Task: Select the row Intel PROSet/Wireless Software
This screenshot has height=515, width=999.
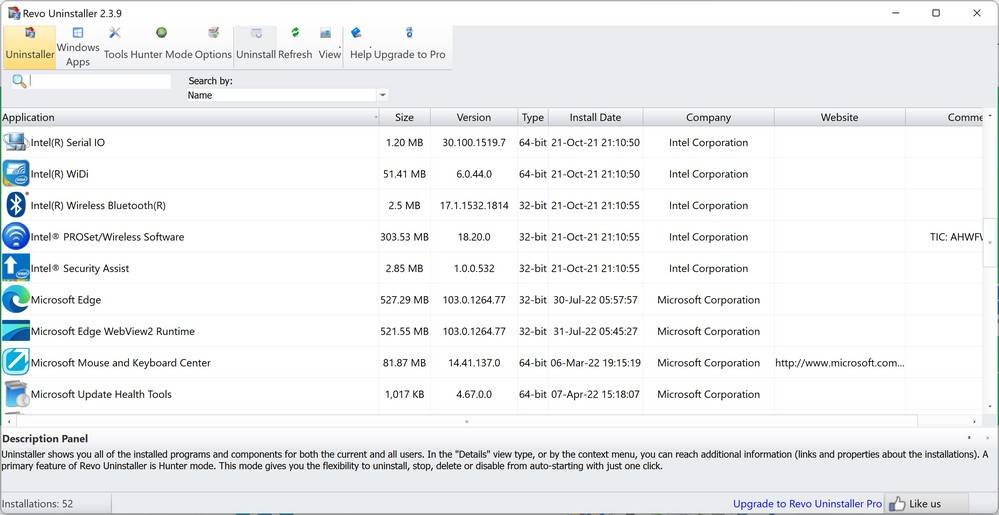Action: (492, 236)
